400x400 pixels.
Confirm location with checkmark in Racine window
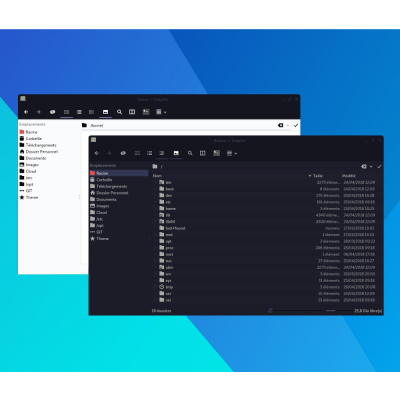(x=379, y=166)
